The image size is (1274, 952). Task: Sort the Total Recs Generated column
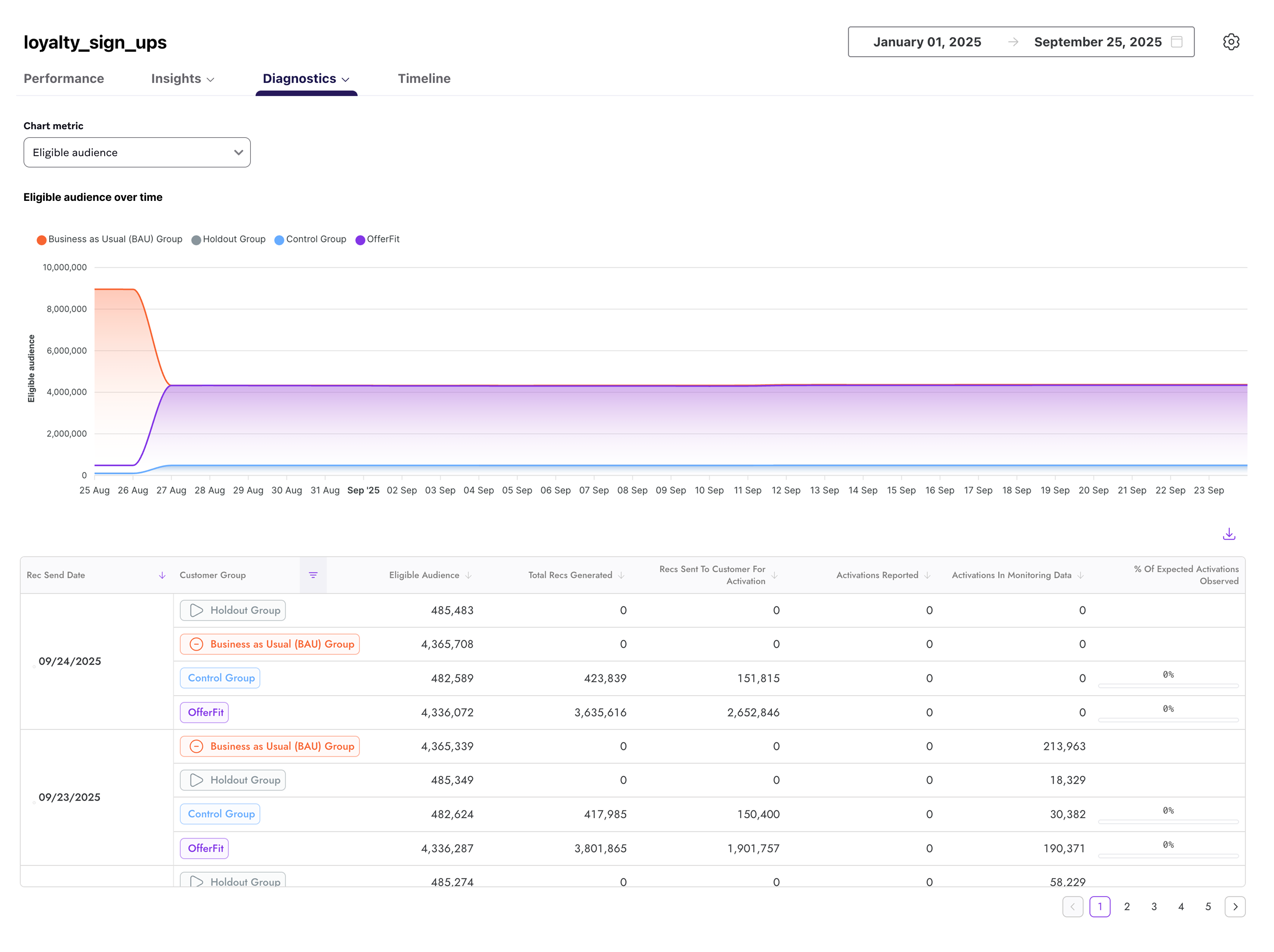621,575
